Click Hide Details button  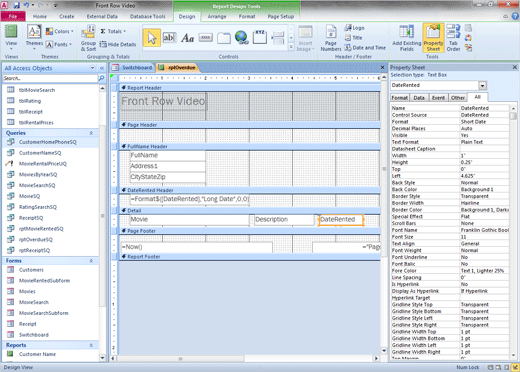[118, 44]
